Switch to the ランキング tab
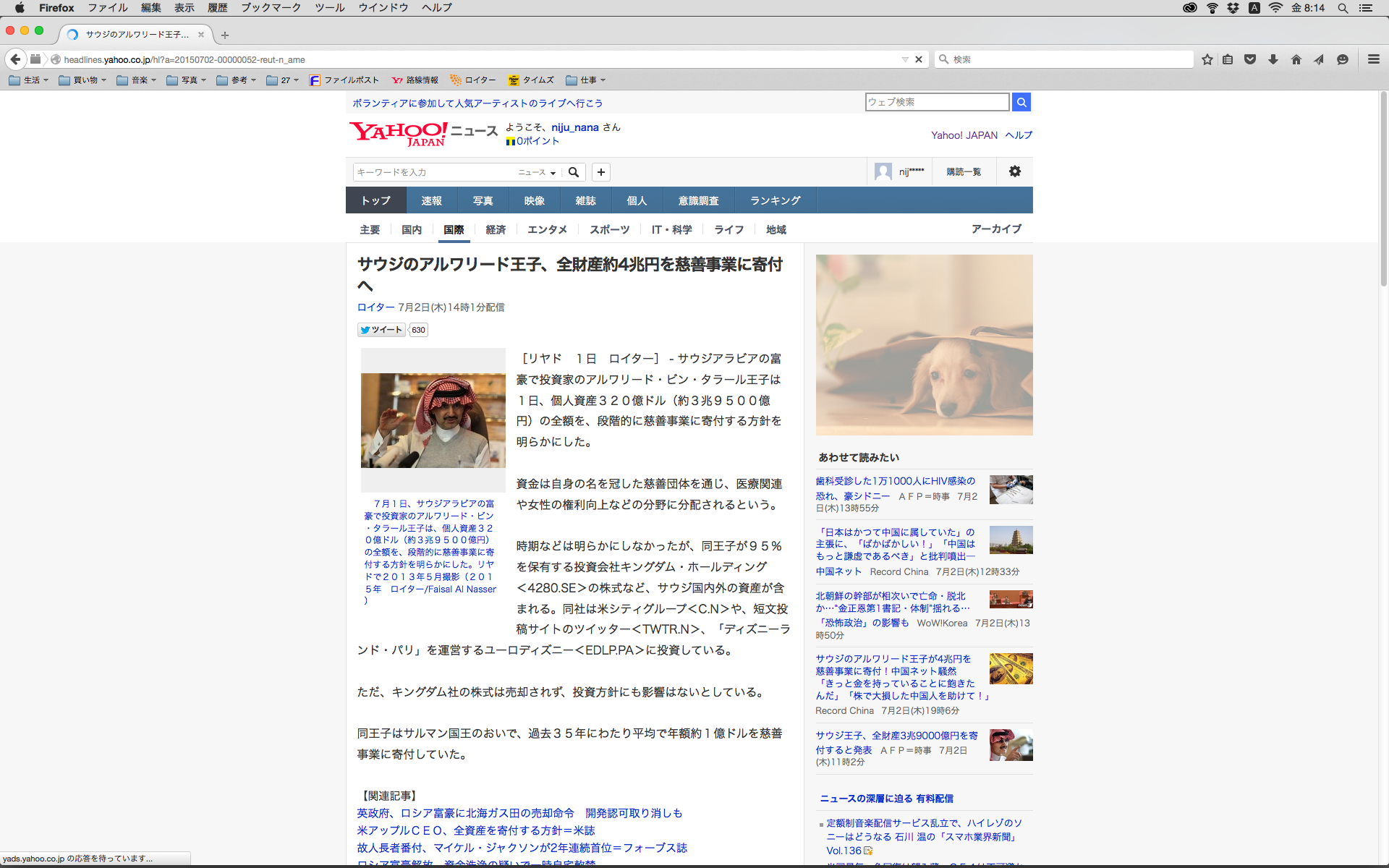1389x868 pixels. (x=775, y=200)
